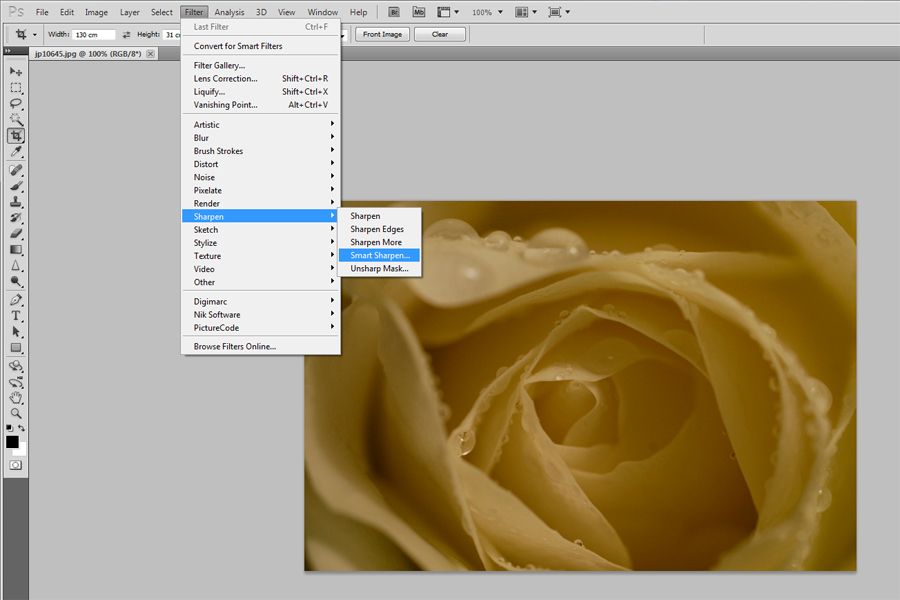Viewport: 900px width, 600px height.
Task: Select the Rectangle shape tool
Action: tap(15, 348)
